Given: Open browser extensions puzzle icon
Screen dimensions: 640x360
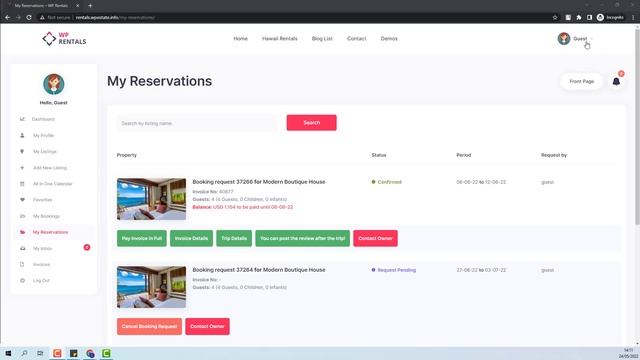Looking at the screenshot, I should coord(579,18).
